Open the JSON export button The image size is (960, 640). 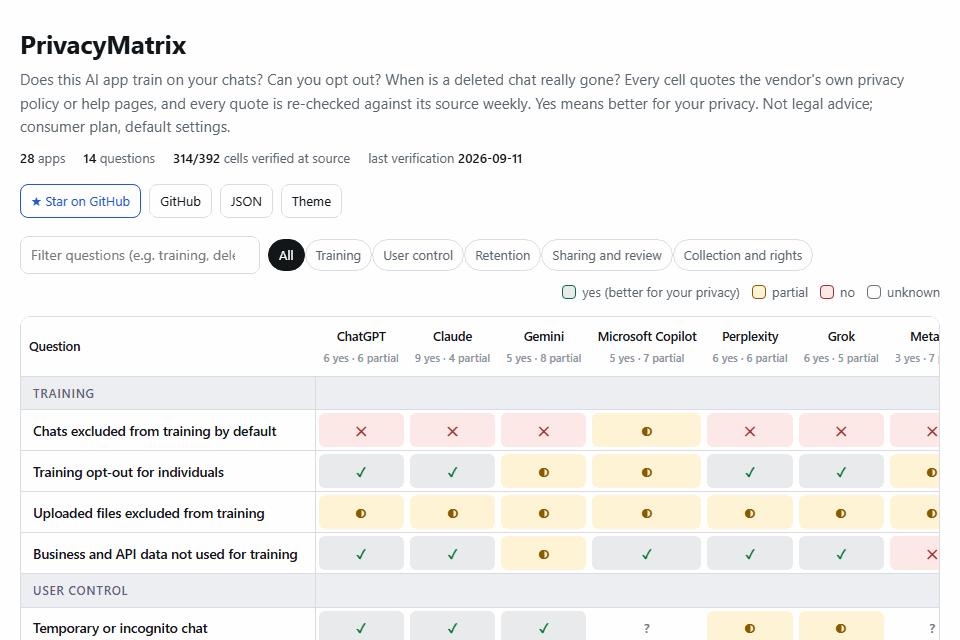246,201
